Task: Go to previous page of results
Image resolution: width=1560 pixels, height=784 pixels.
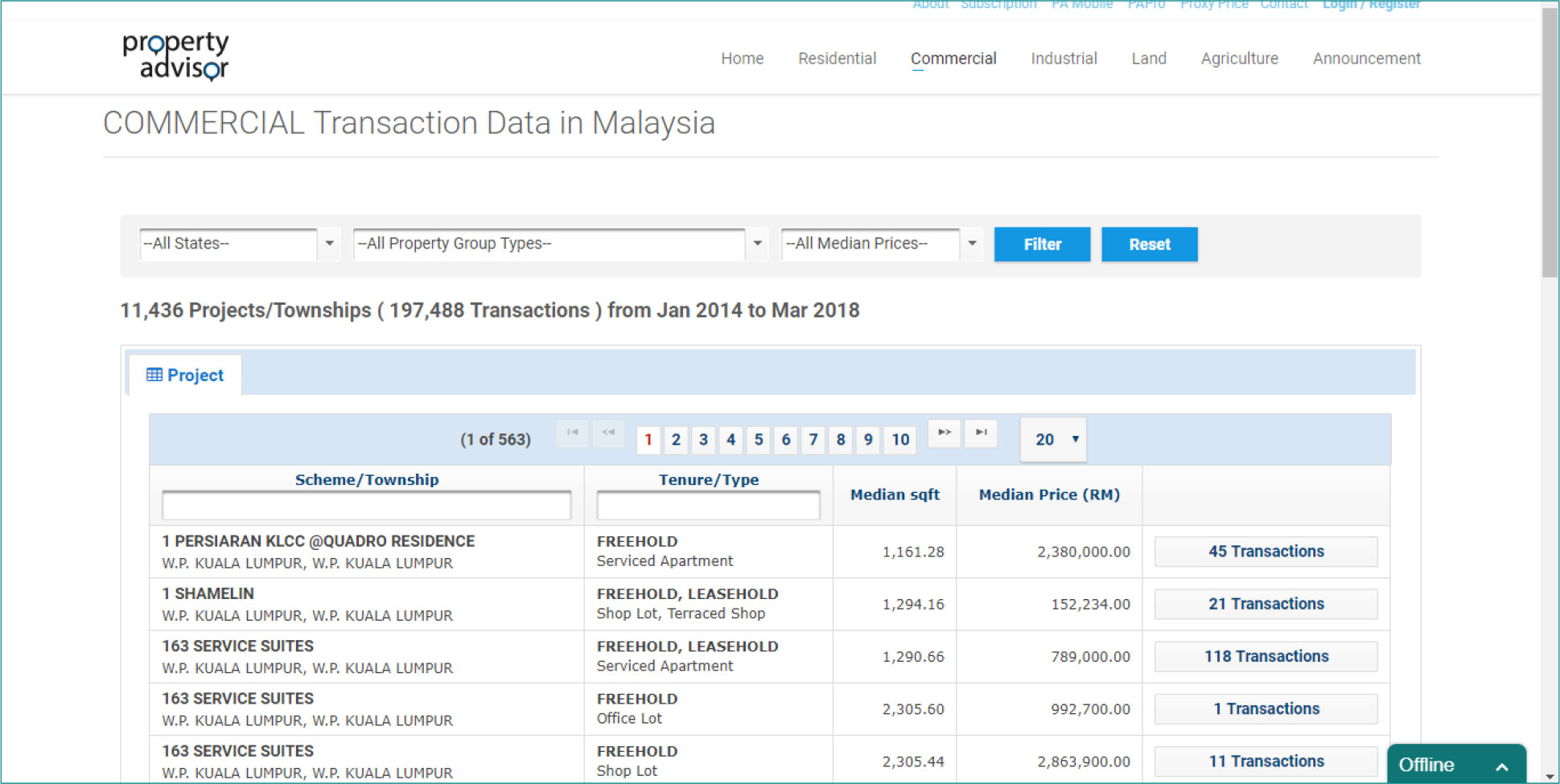Action: click(x=608, y=433)
